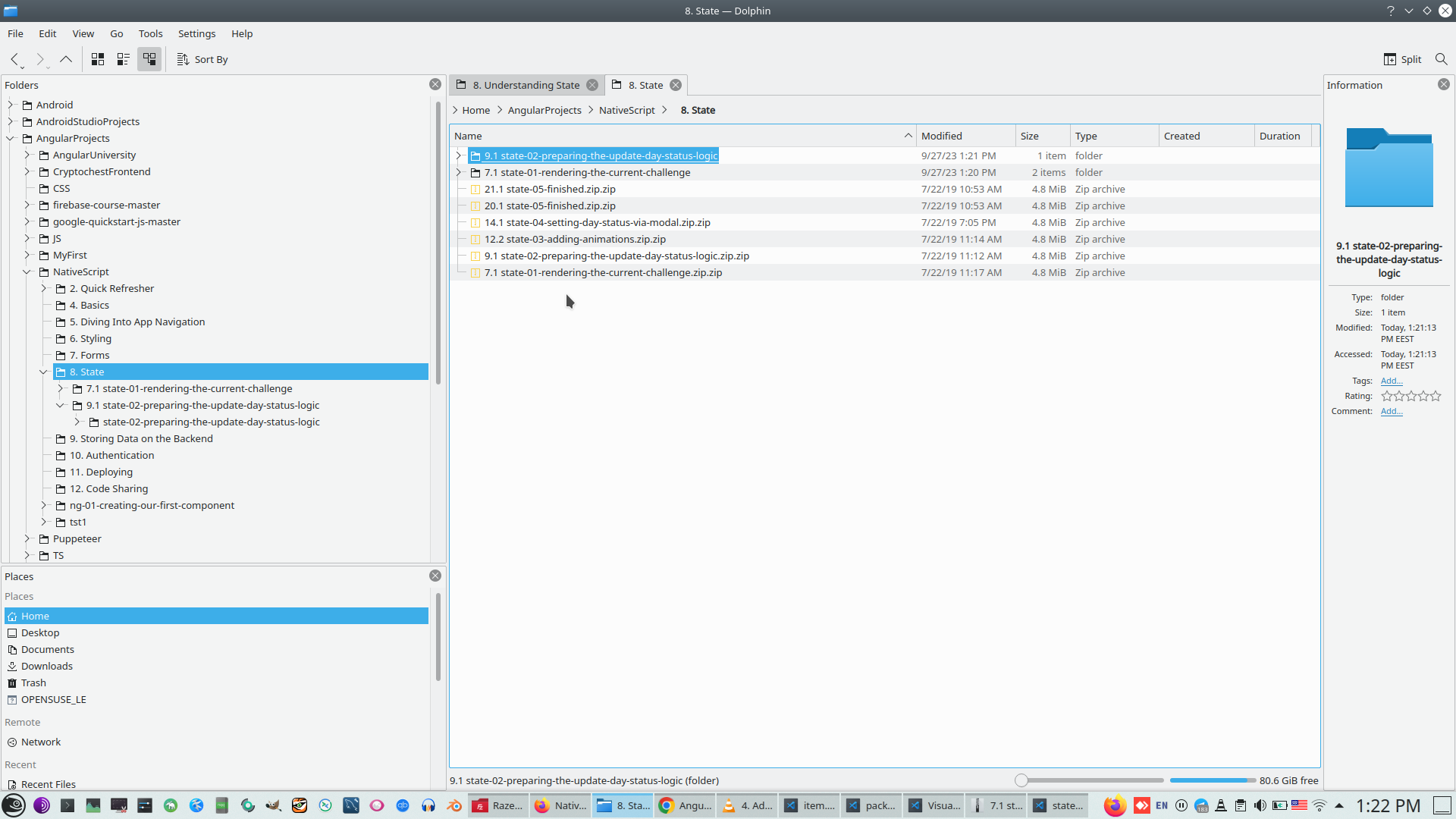1456x819 pixels.
Task: Toggle Split view
Action: (x=1402, y=59)
